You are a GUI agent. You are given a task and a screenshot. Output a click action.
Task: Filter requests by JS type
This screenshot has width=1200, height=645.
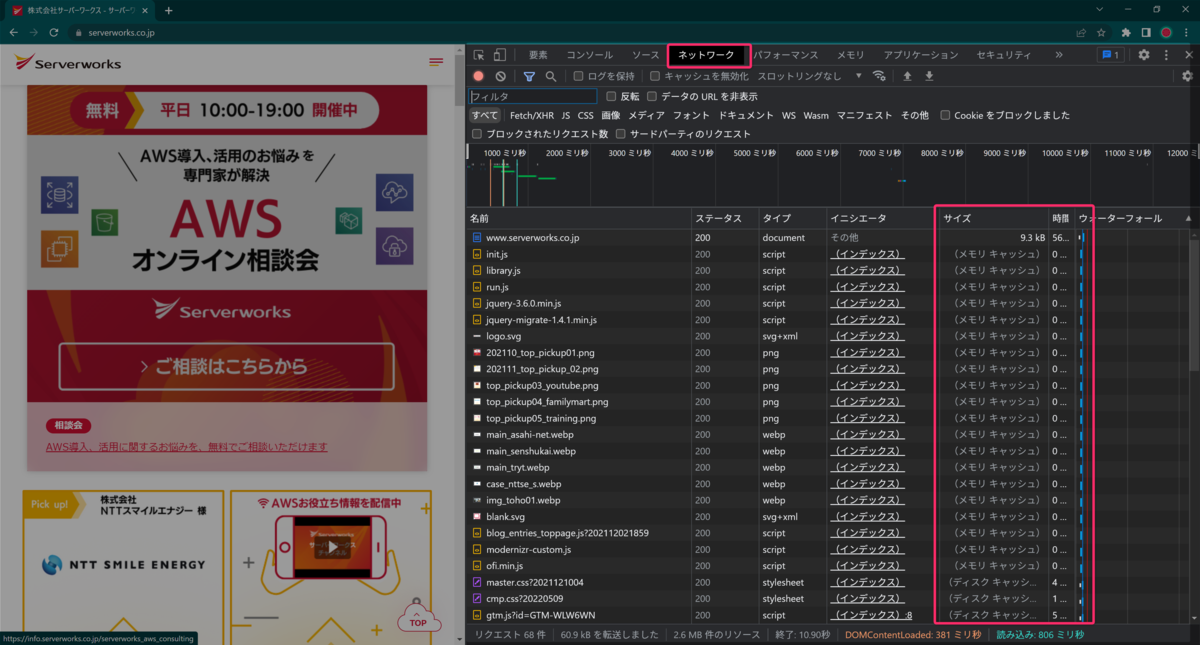(566, 116)
